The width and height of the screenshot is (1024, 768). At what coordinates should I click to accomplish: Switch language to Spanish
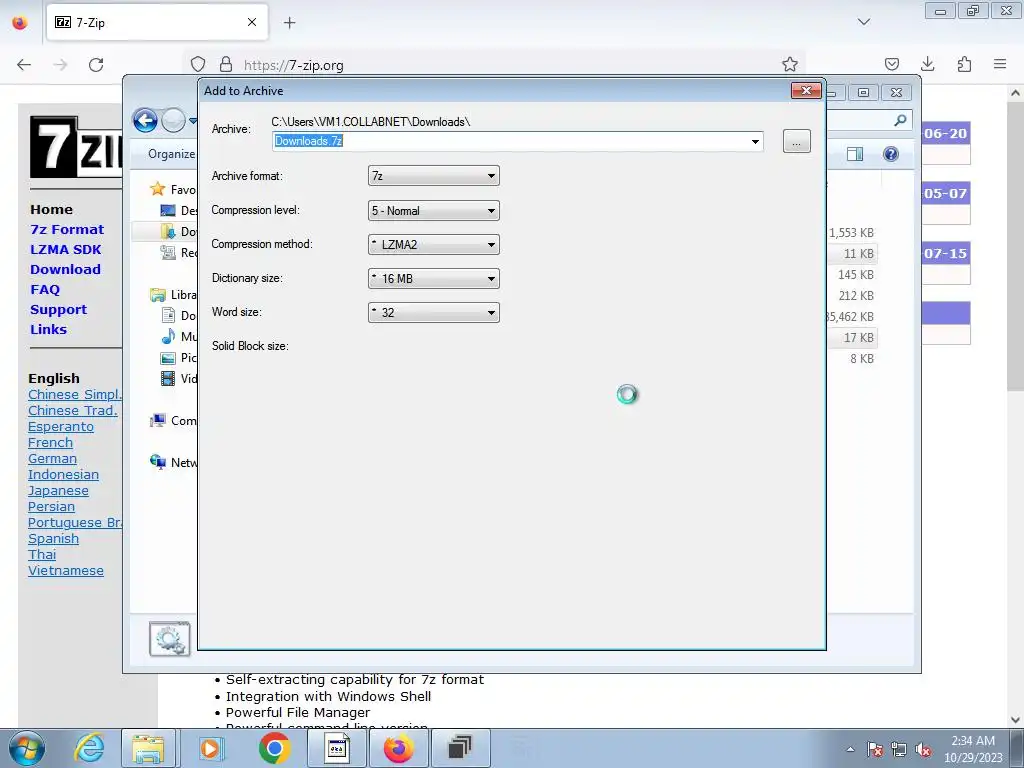pyautogui.click(x=53, y=539)
